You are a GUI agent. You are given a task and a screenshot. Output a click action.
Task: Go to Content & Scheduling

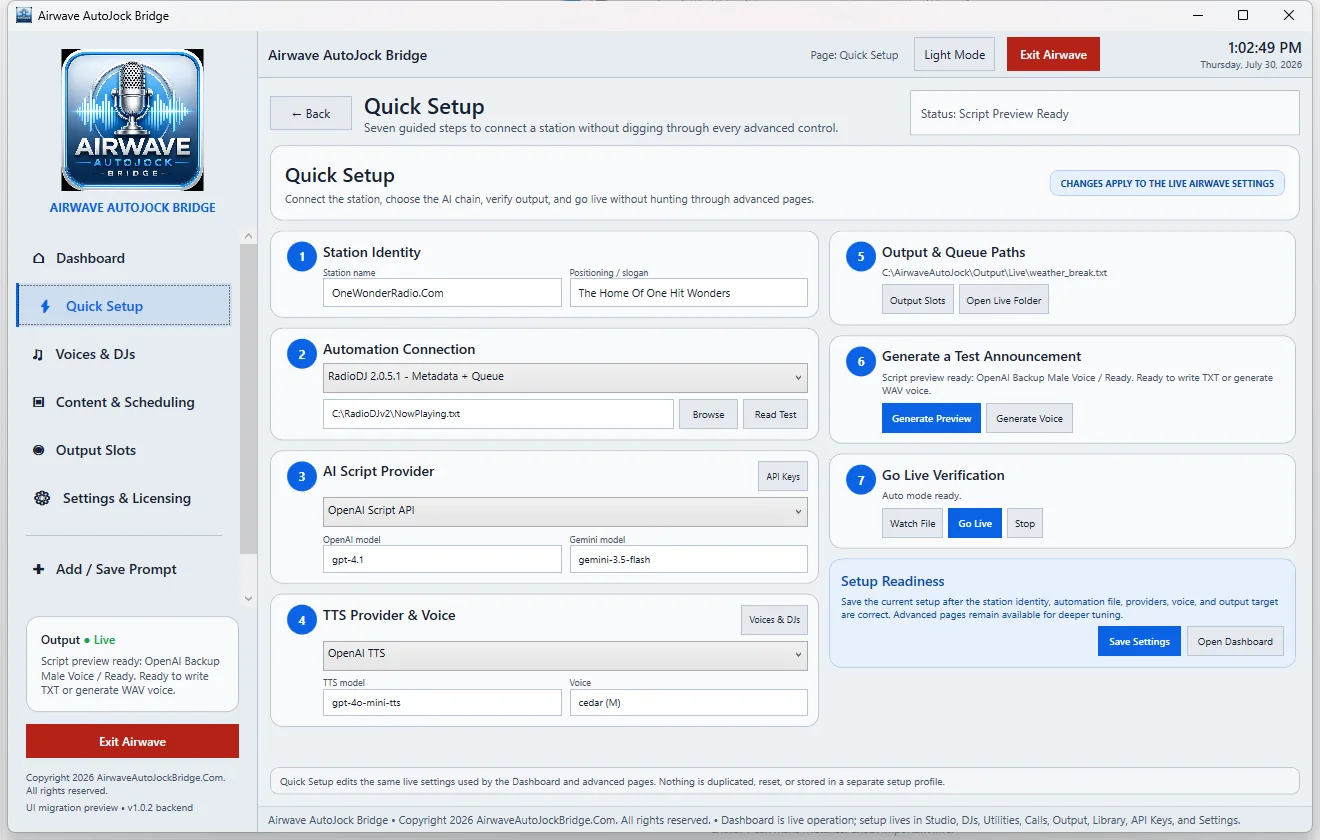point(123,402)
